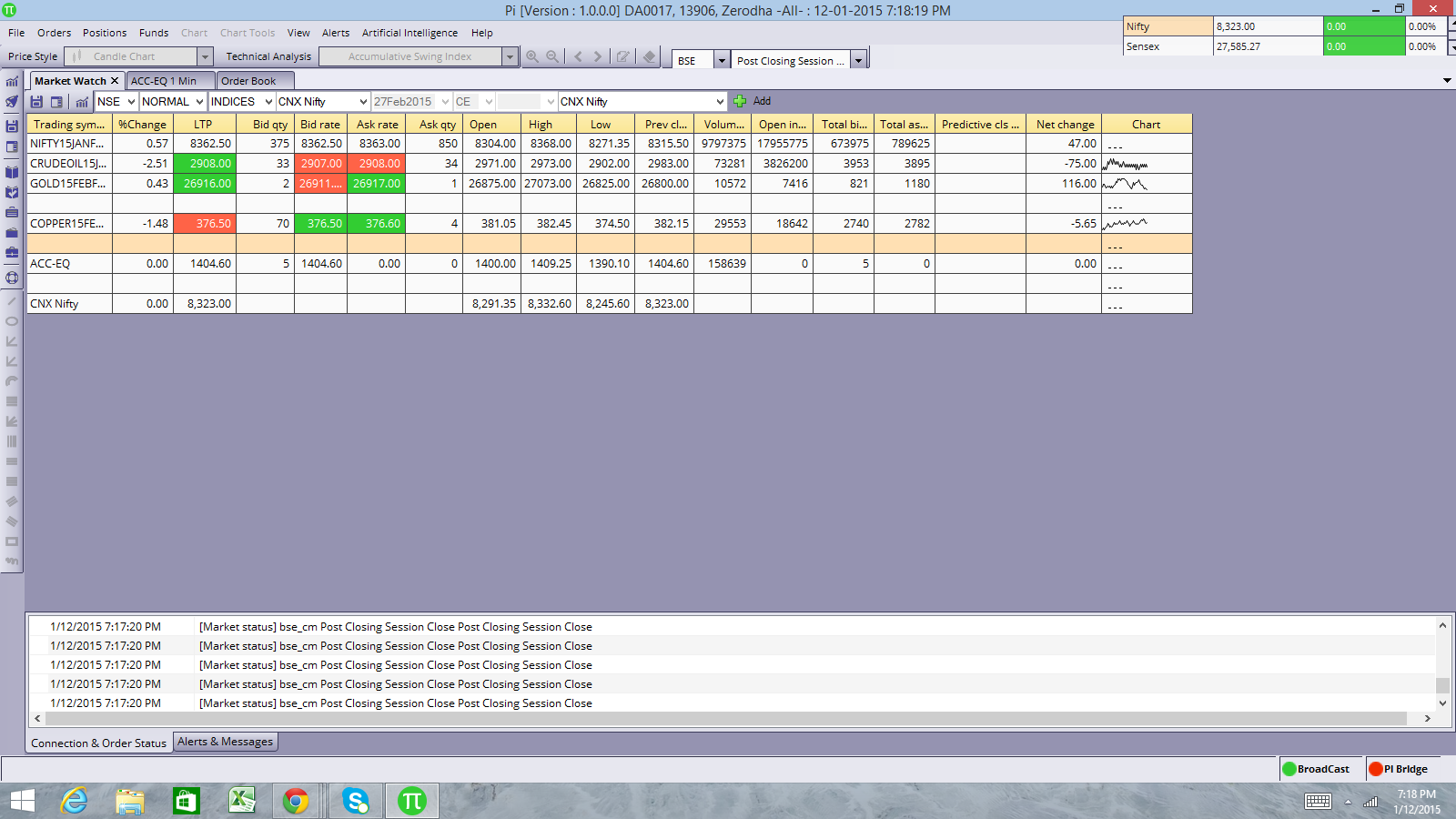Image resolution: width=1456 pixels, height=819 pixels.
Task: Open the BSE exchange dropdown
Action: point(722,60)
